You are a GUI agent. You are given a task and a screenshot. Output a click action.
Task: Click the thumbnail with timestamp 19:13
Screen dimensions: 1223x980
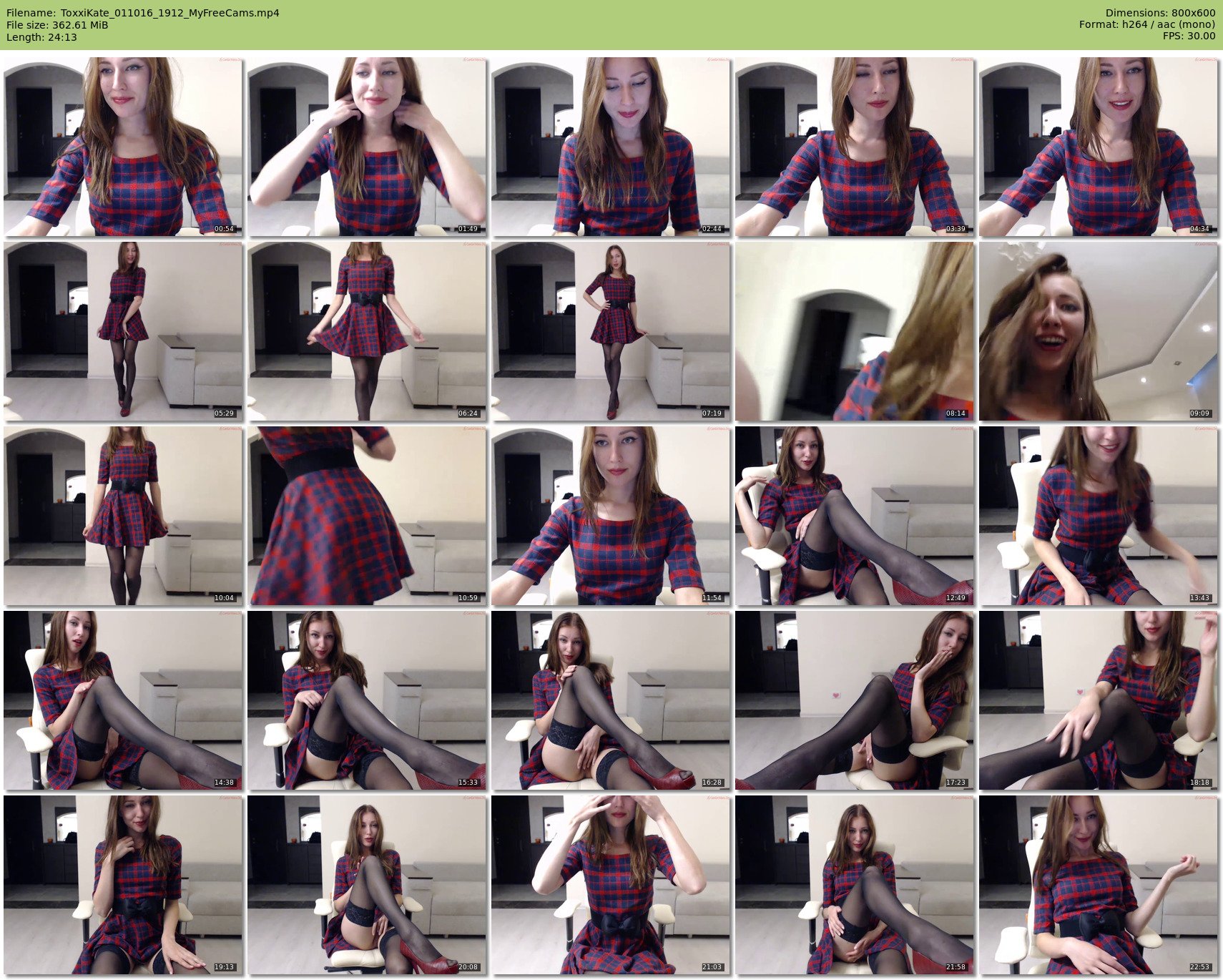[123, 885]
